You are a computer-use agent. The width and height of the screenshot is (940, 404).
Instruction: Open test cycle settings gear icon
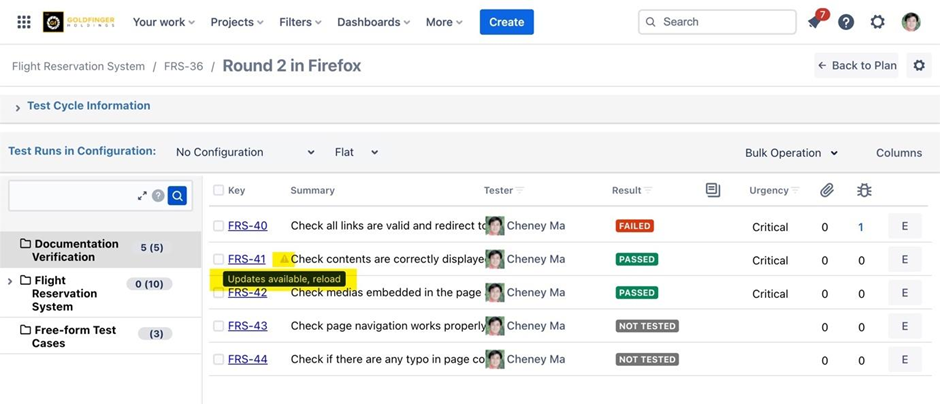[919, 66]
